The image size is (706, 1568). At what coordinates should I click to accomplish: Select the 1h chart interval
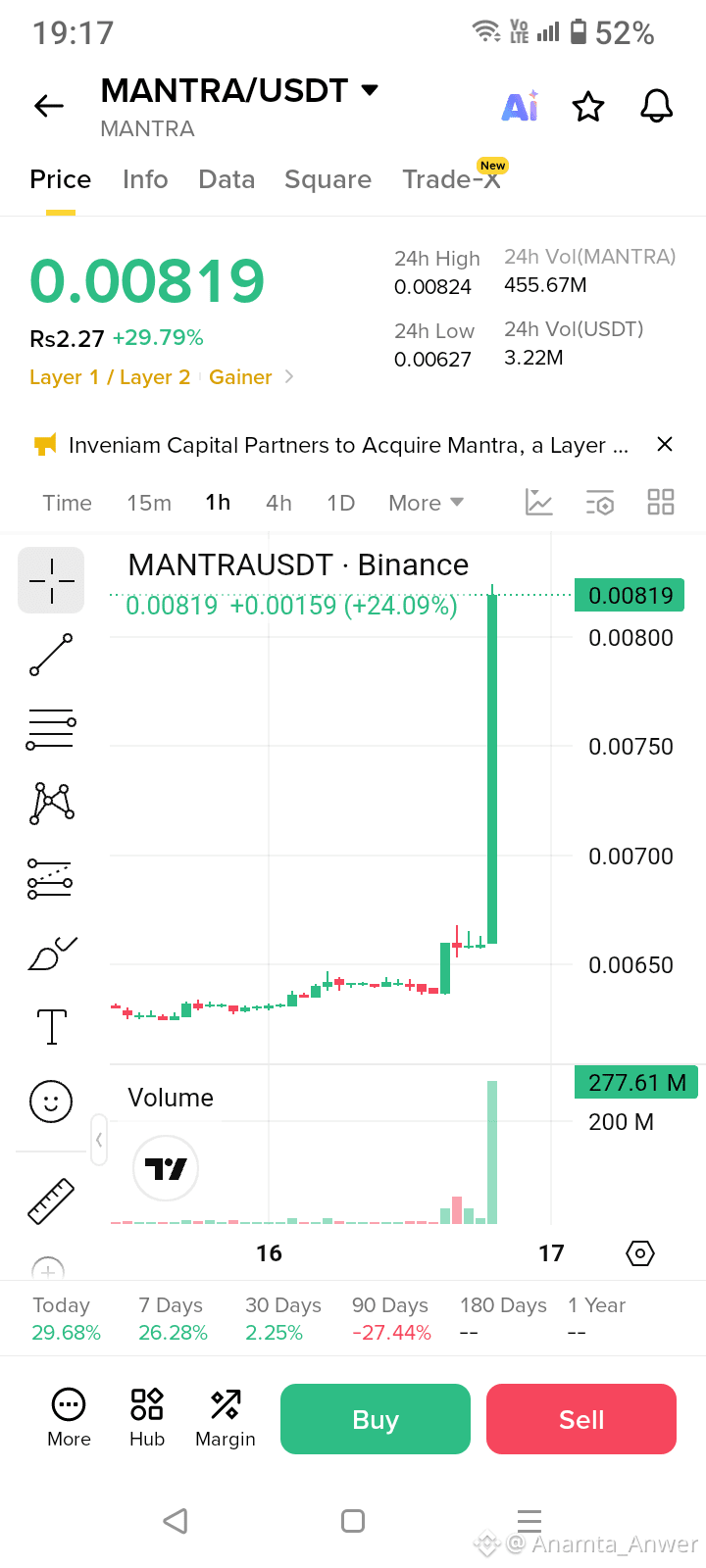coord(218,503)
